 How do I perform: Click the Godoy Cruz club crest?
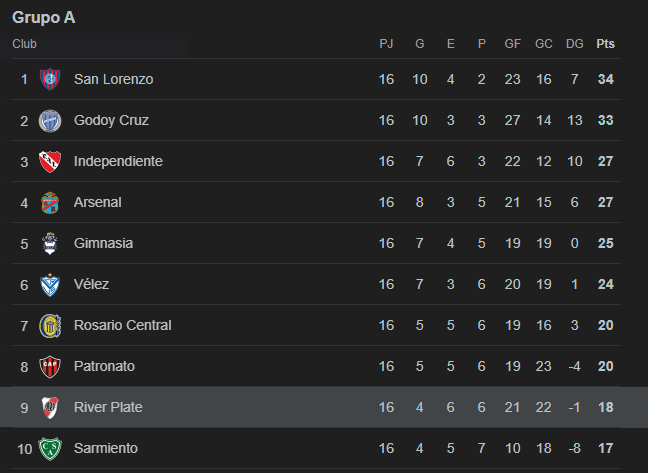pos(50,121)
